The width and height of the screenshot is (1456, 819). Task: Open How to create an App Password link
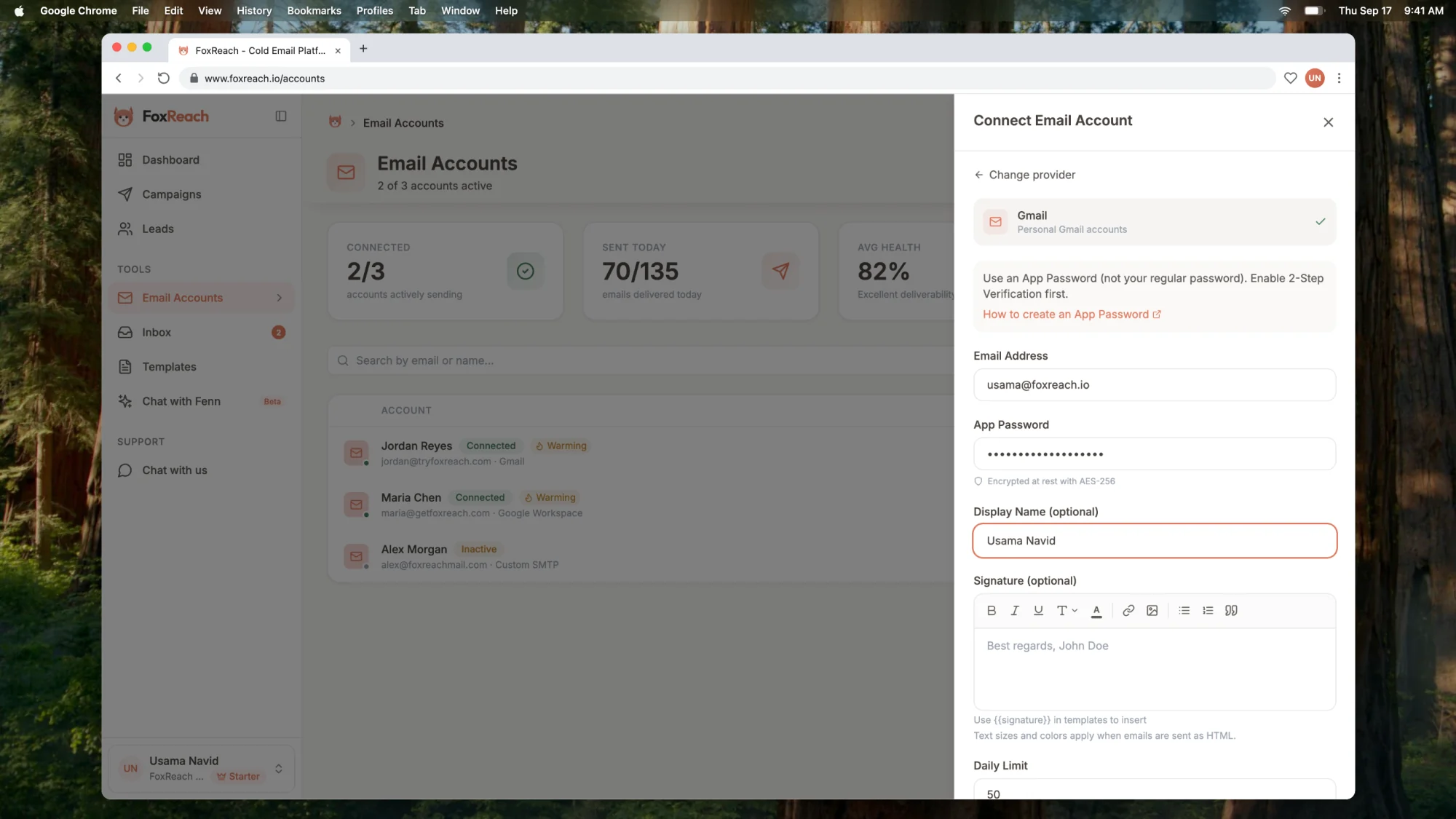coord(1072,314)
